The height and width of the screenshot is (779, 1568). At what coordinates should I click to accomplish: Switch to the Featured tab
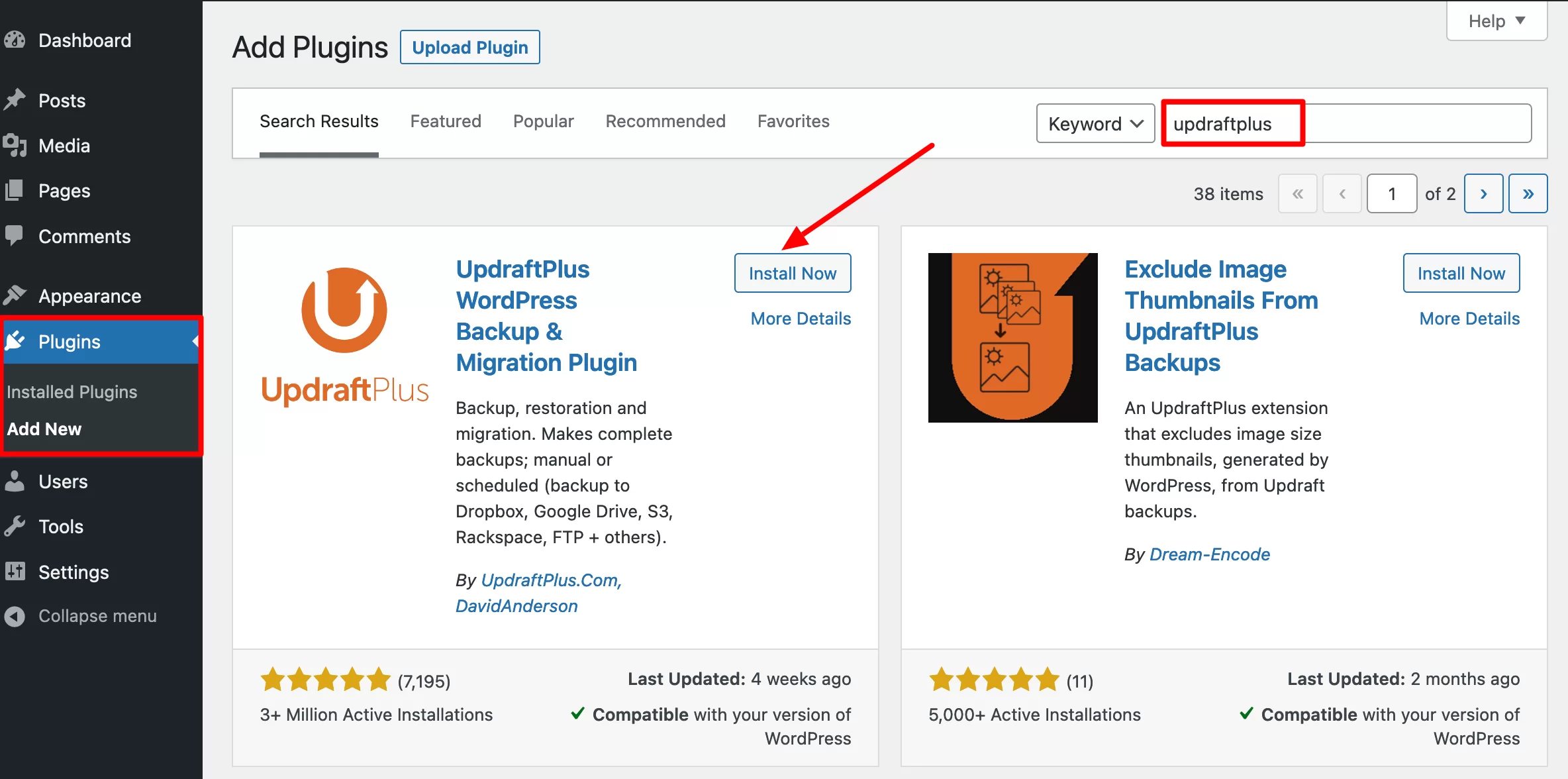pyautogui.click(x=446, y=121)
